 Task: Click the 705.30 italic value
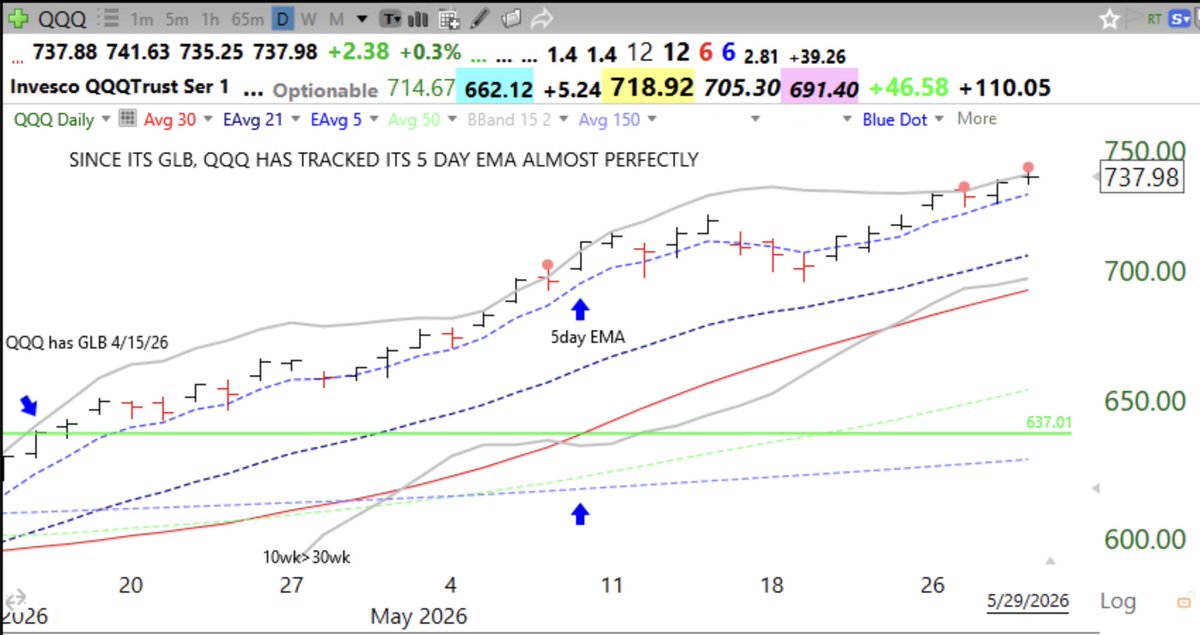coord(741,88)
